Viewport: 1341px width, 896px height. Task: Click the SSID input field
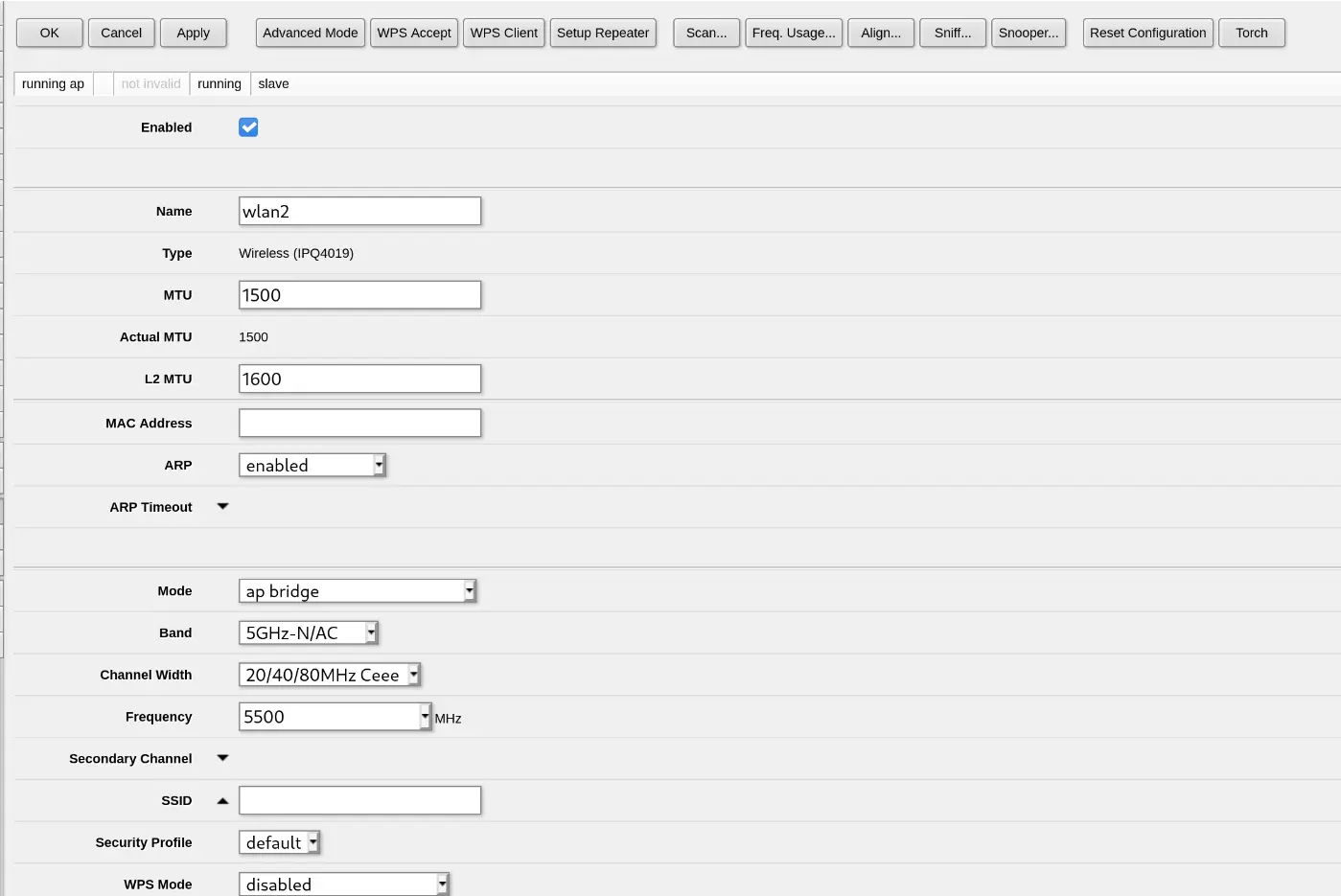359,800
